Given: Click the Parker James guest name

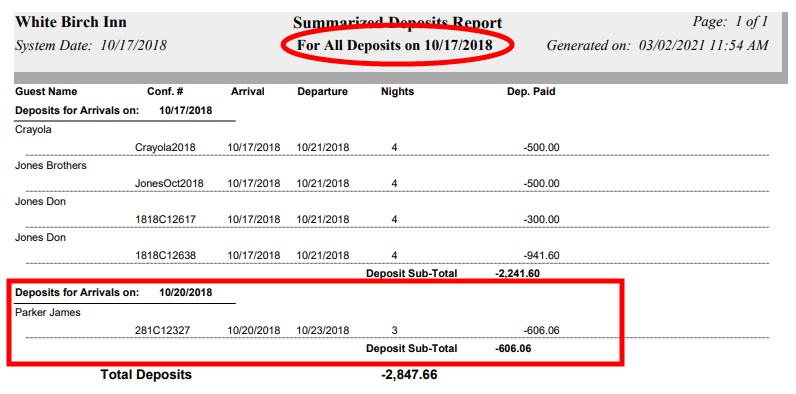Looking at the screenshot, I should point(48,313).
